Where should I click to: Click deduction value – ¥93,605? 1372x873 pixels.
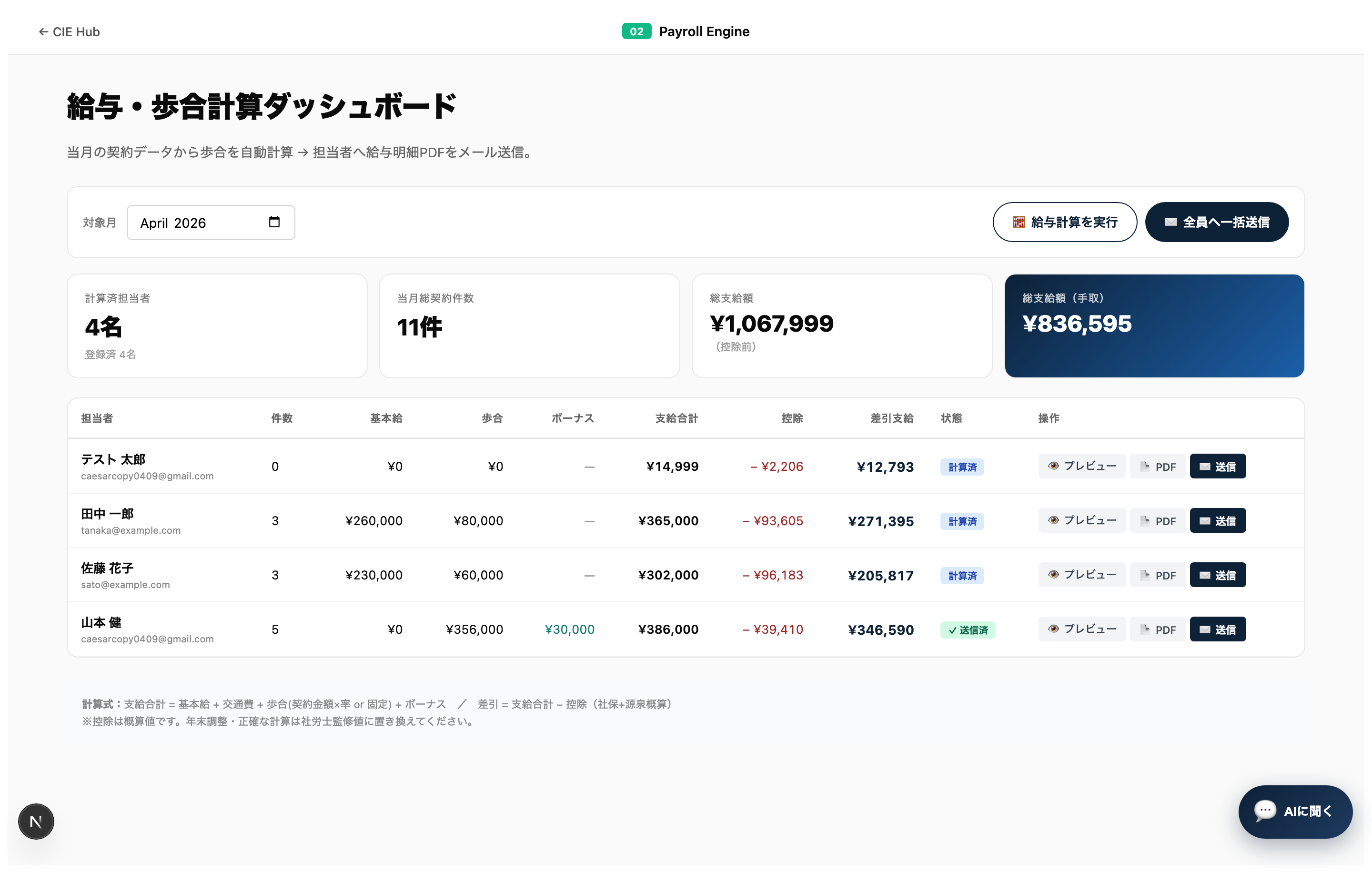tap(773, 521)
